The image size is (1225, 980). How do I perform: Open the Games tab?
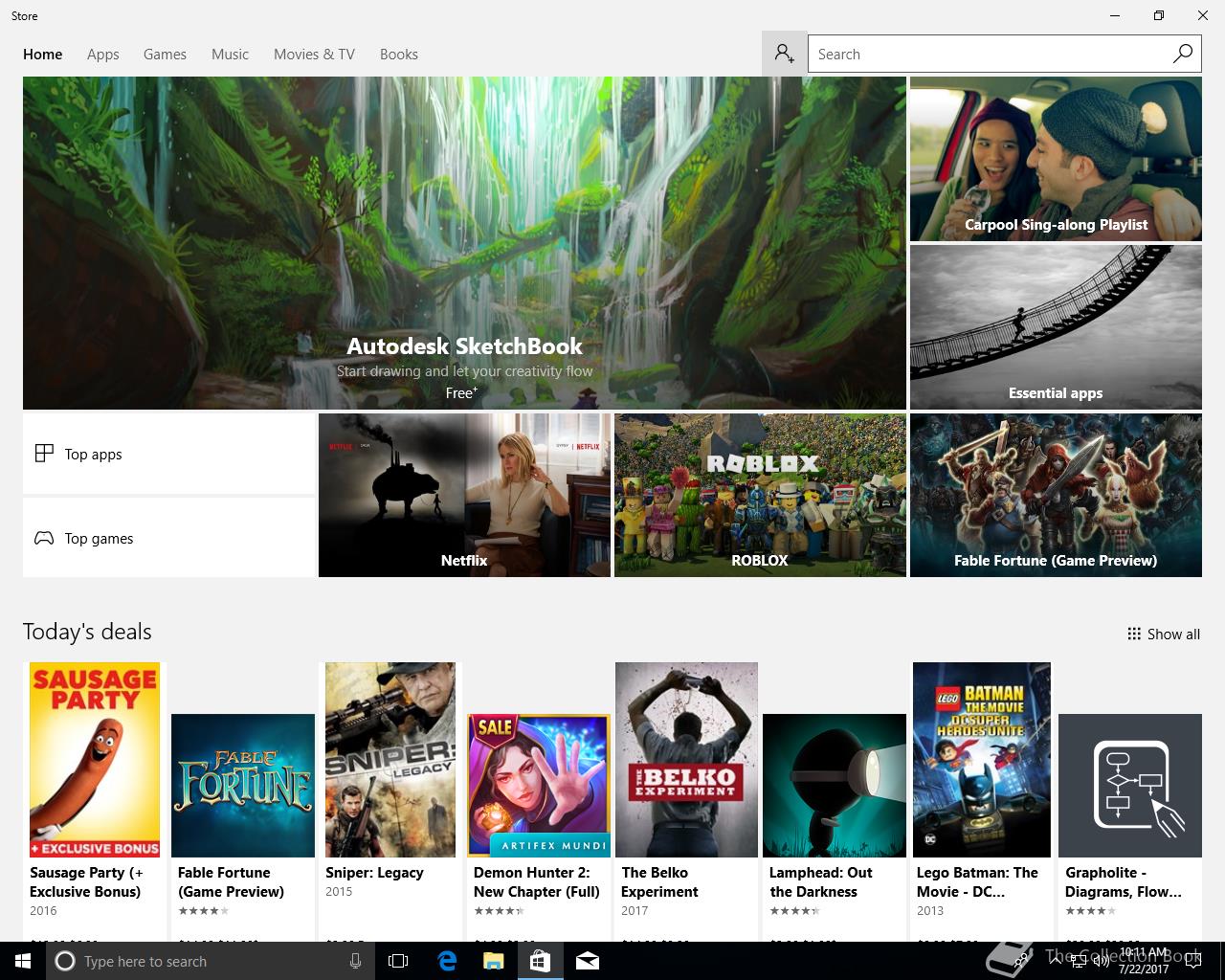[x=165, y=55]
